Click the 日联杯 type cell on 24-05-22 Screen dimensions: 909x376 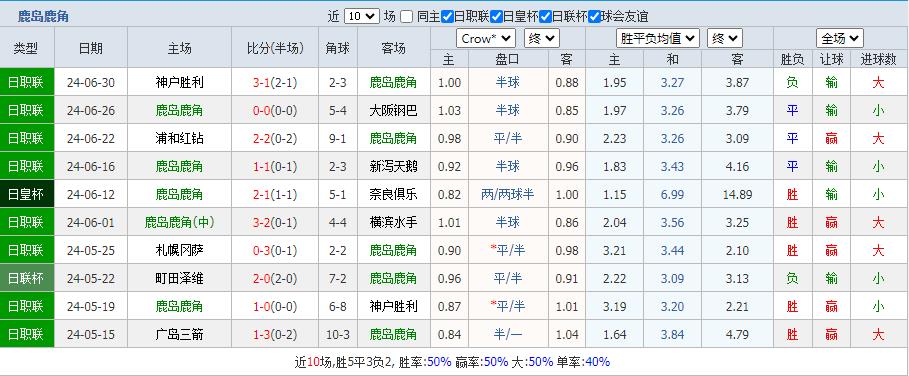[x=27, y=278]
